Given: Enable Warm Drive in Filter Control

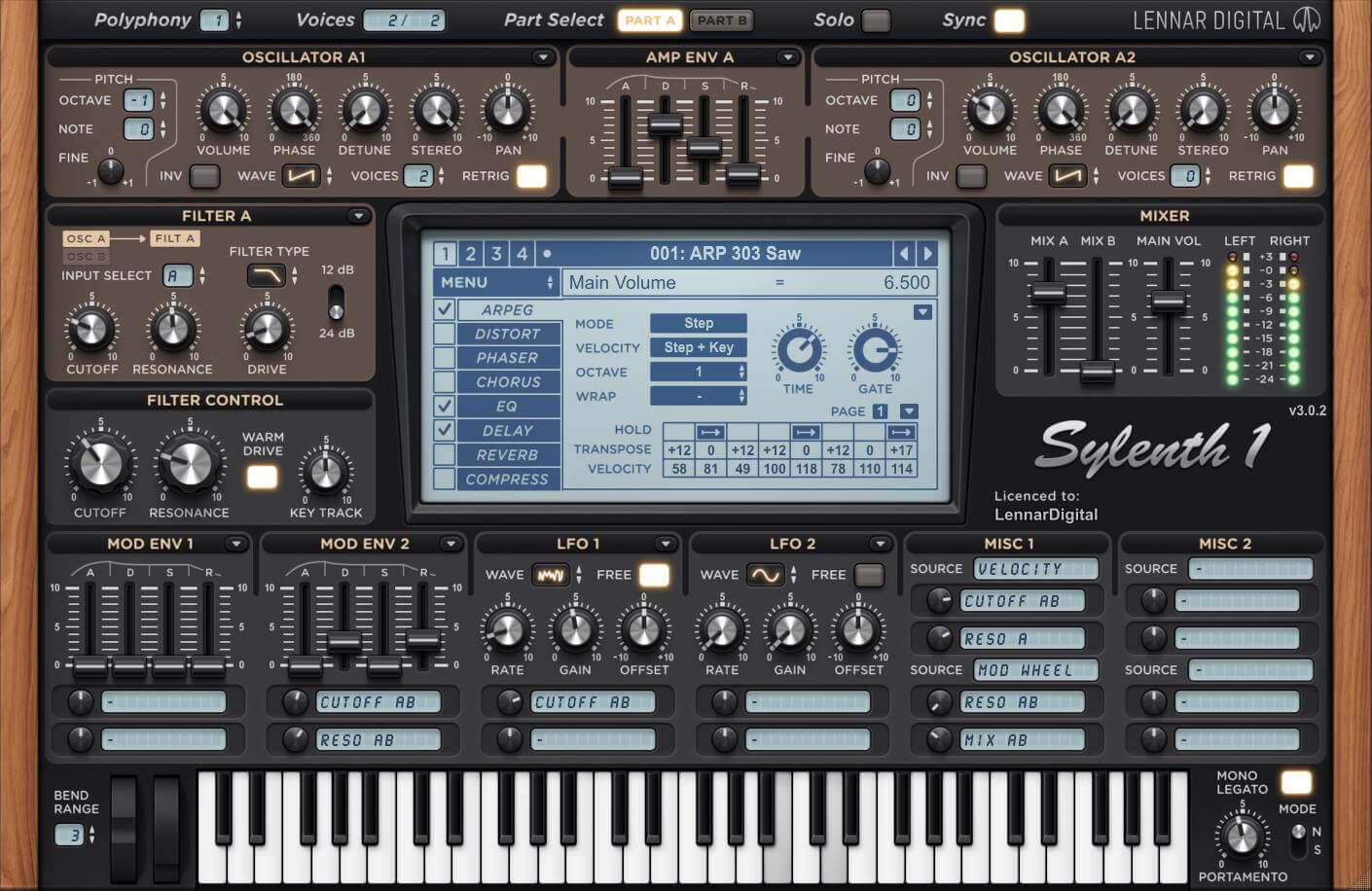Looking at the screenshot, I should click(261, 477).
